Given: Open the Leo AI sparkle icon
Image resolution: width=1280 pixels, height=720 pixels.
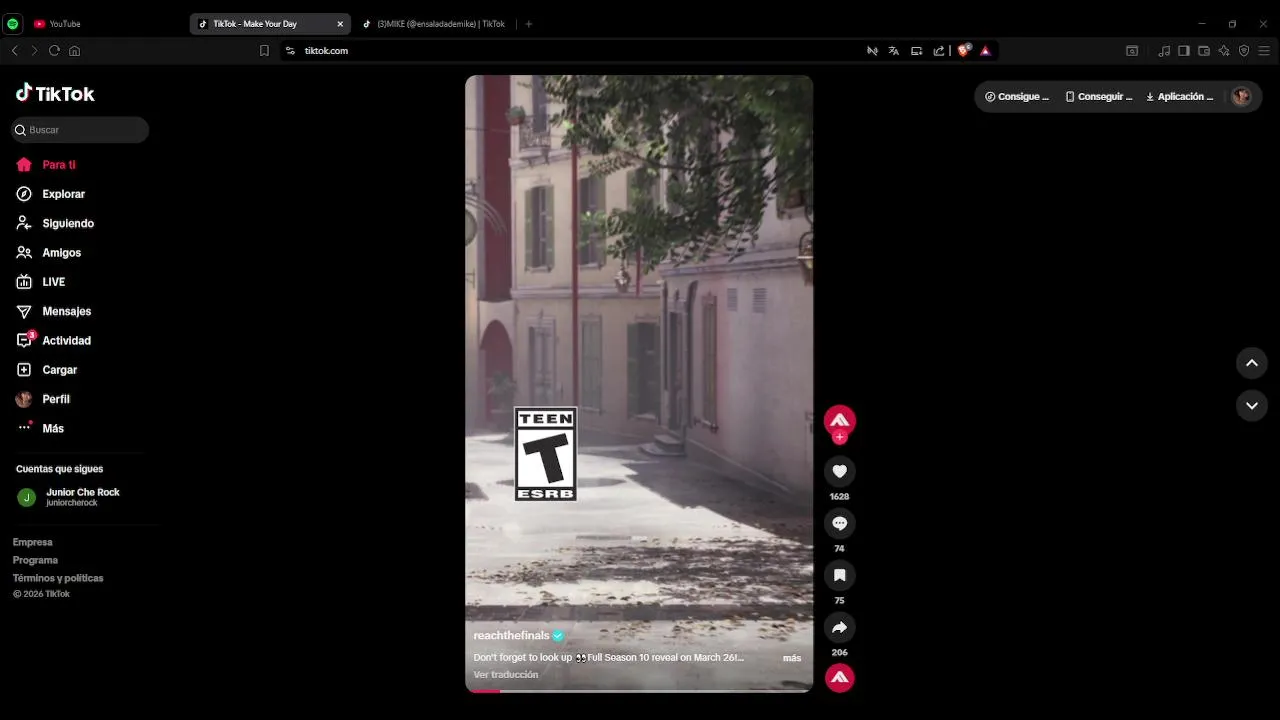Looking at the screenshot, I should click(x=1224, y=51).
